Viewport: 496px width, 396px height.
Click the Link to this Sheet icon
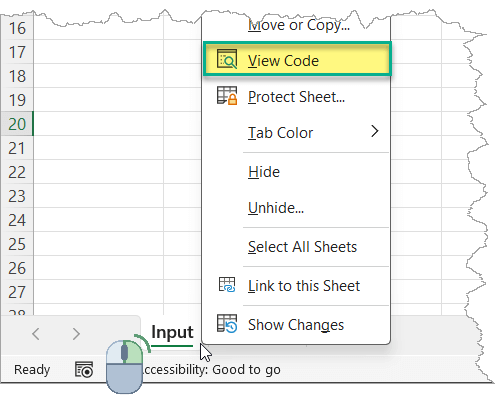(227, 285)
